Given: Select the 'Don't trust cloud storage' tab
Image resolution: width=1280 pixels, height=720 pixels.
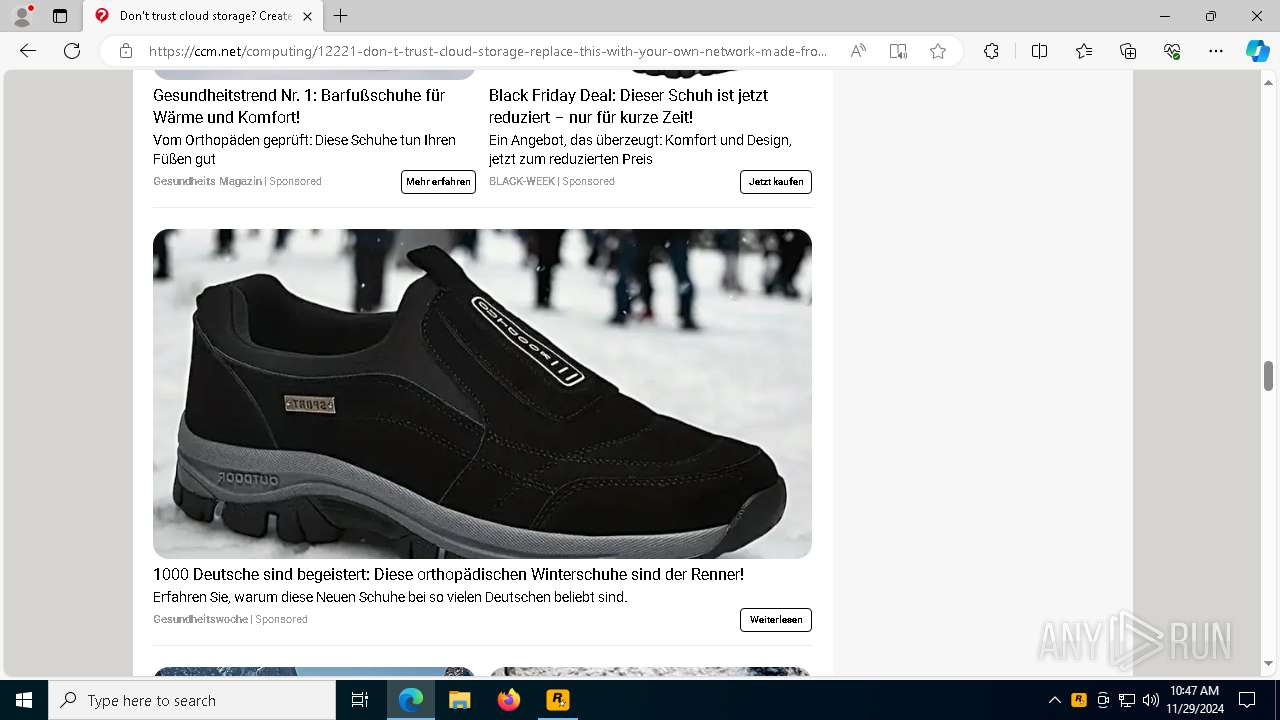Looking at the screenshot, I should [203, 16].
